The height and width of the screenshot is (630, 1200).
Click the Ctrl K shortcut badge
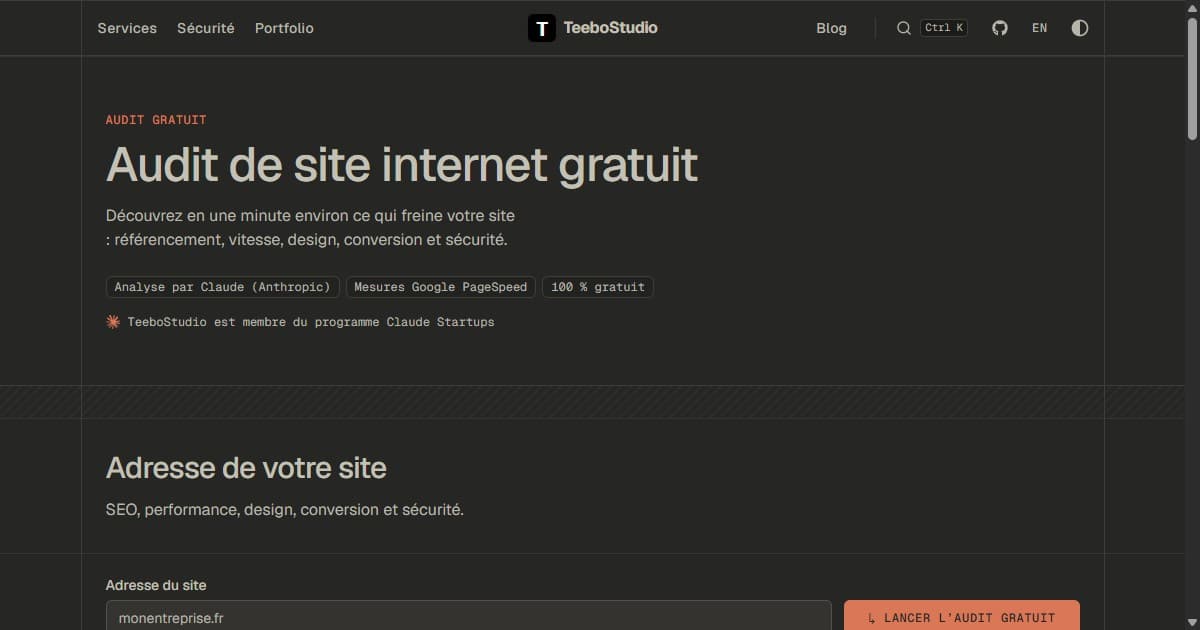tap(944, 28)
